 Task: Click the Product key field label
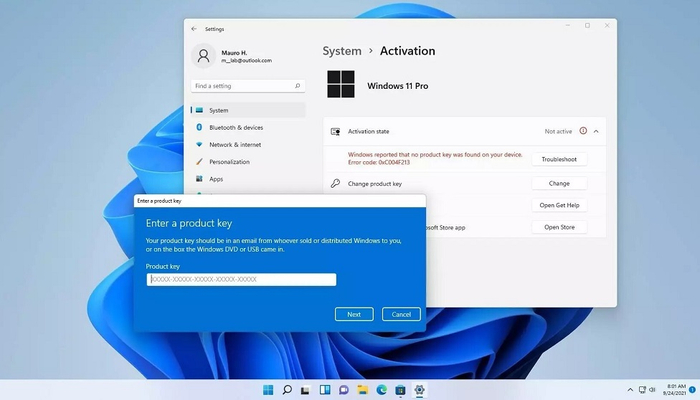162,267
